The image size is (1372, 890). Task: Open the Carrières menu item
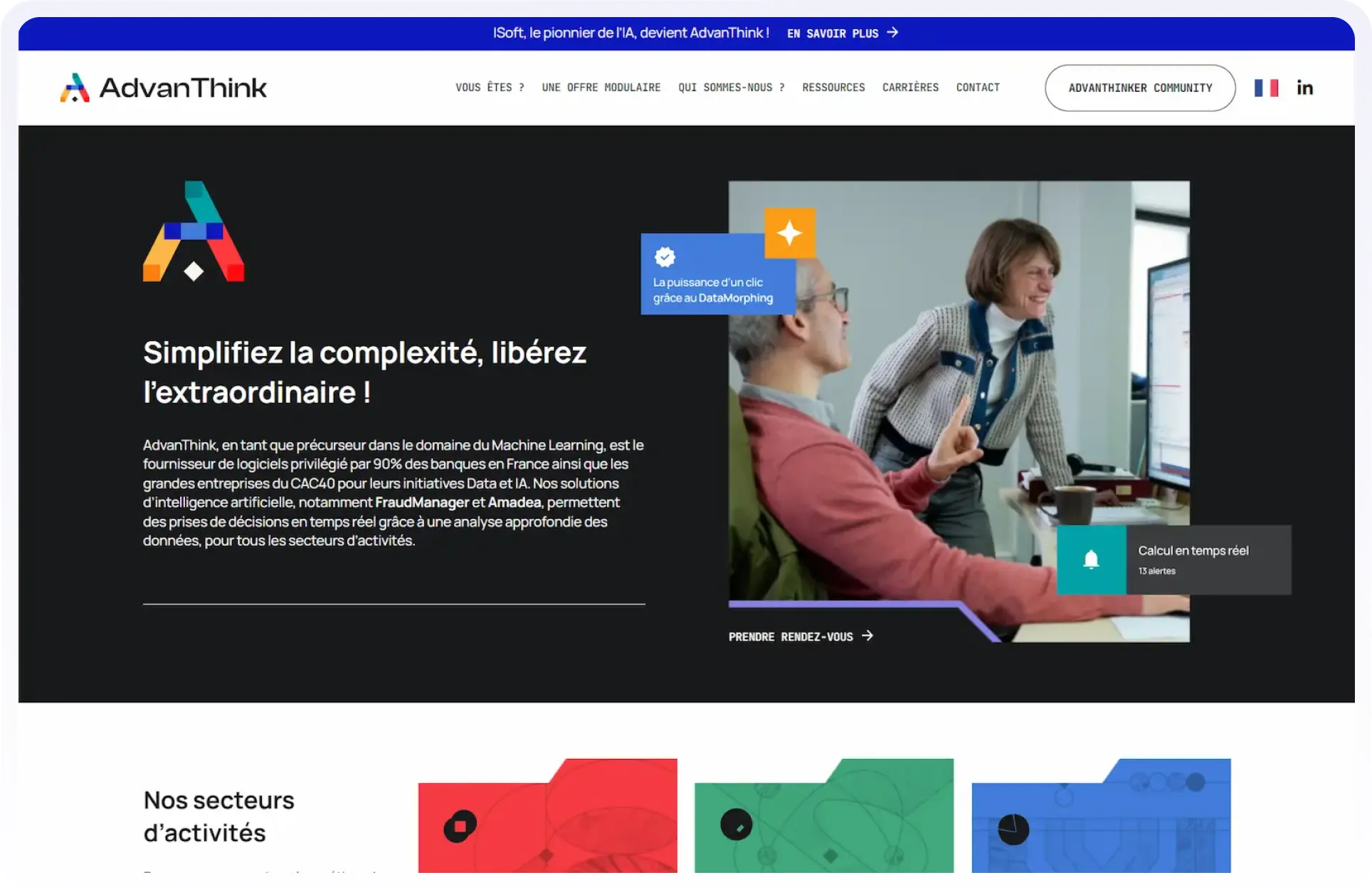tap(910, 88)
